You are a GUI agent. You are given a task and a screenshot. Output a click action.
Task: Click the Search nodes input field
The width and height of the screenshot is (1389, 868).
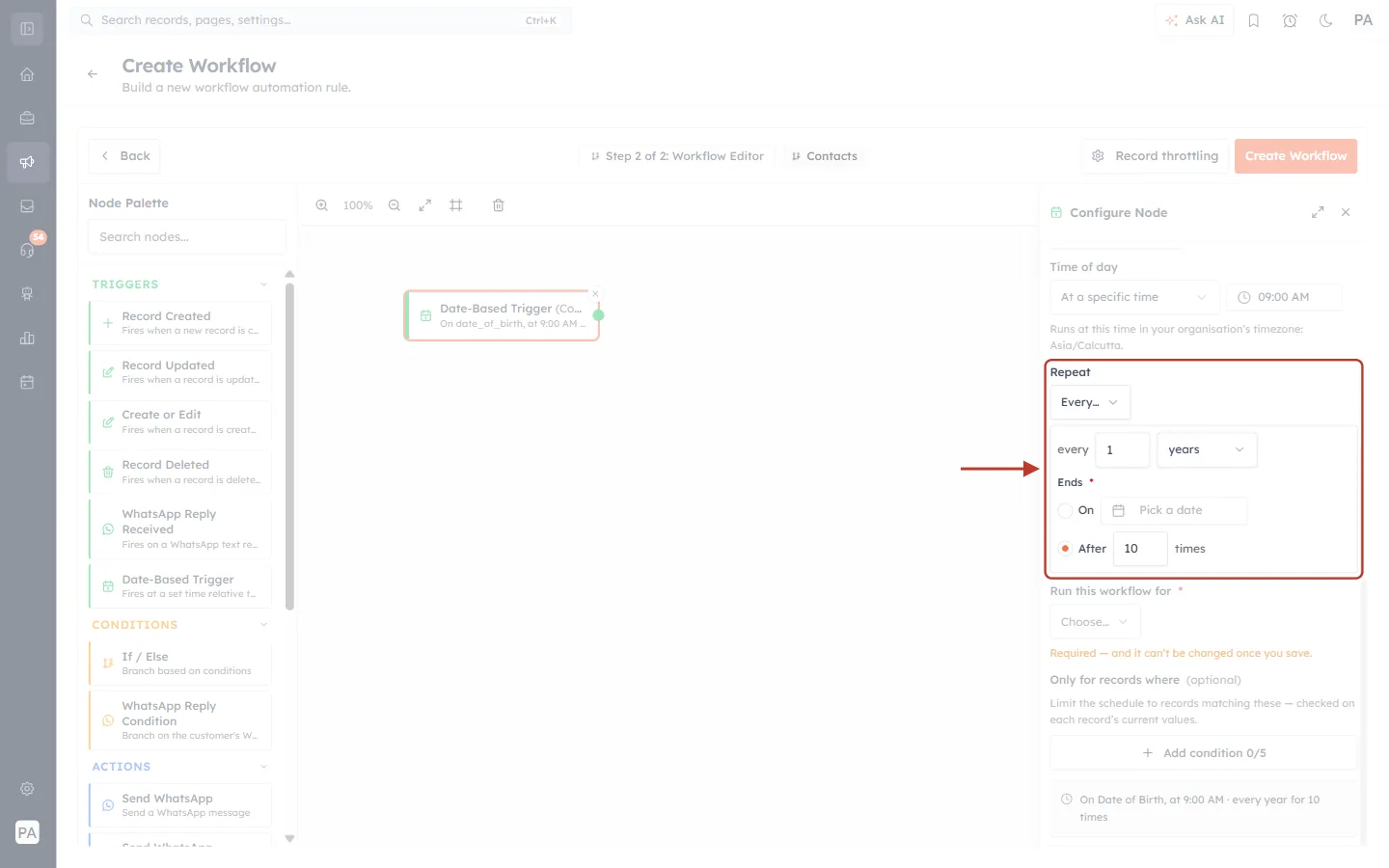[187, 237]
